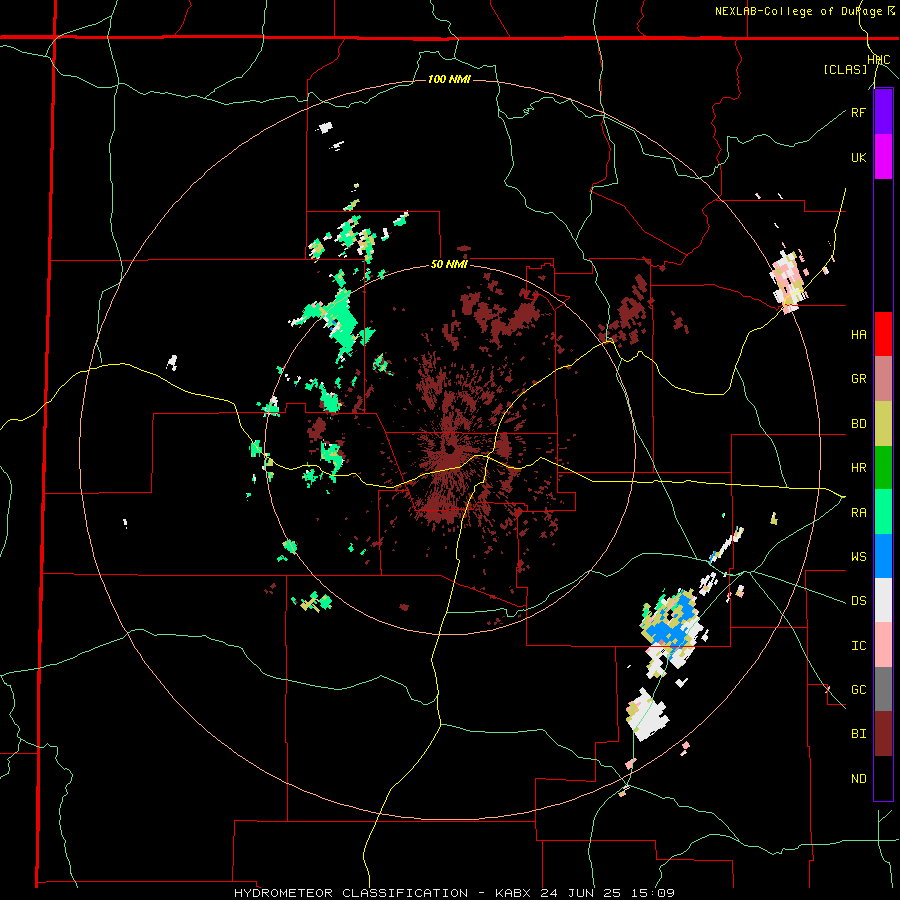Click the HHC product label
This screenshot has height=900, width=900.
(879, 60)
